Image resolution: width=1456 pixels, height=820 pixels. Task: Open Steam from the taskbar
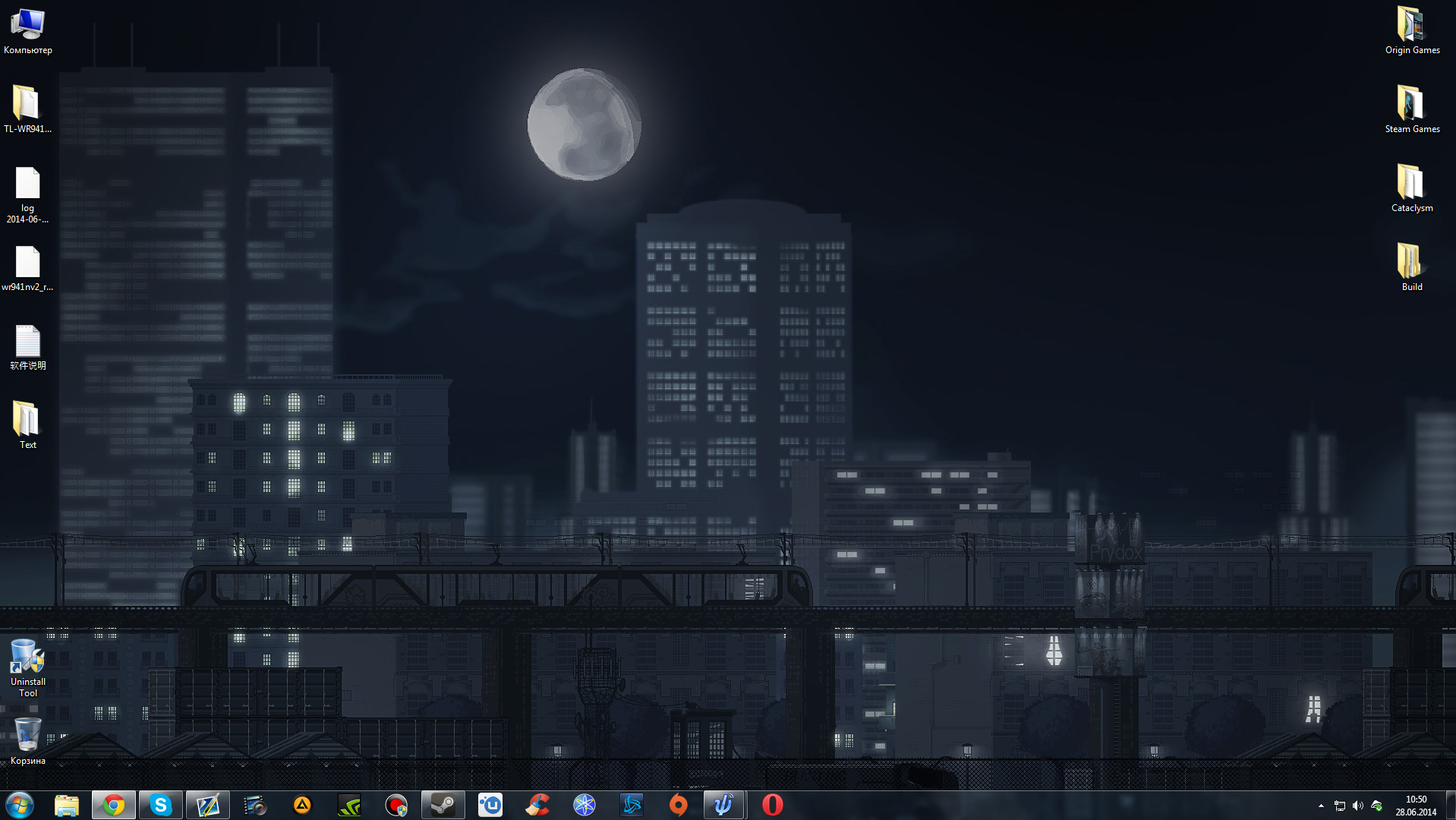443,805
